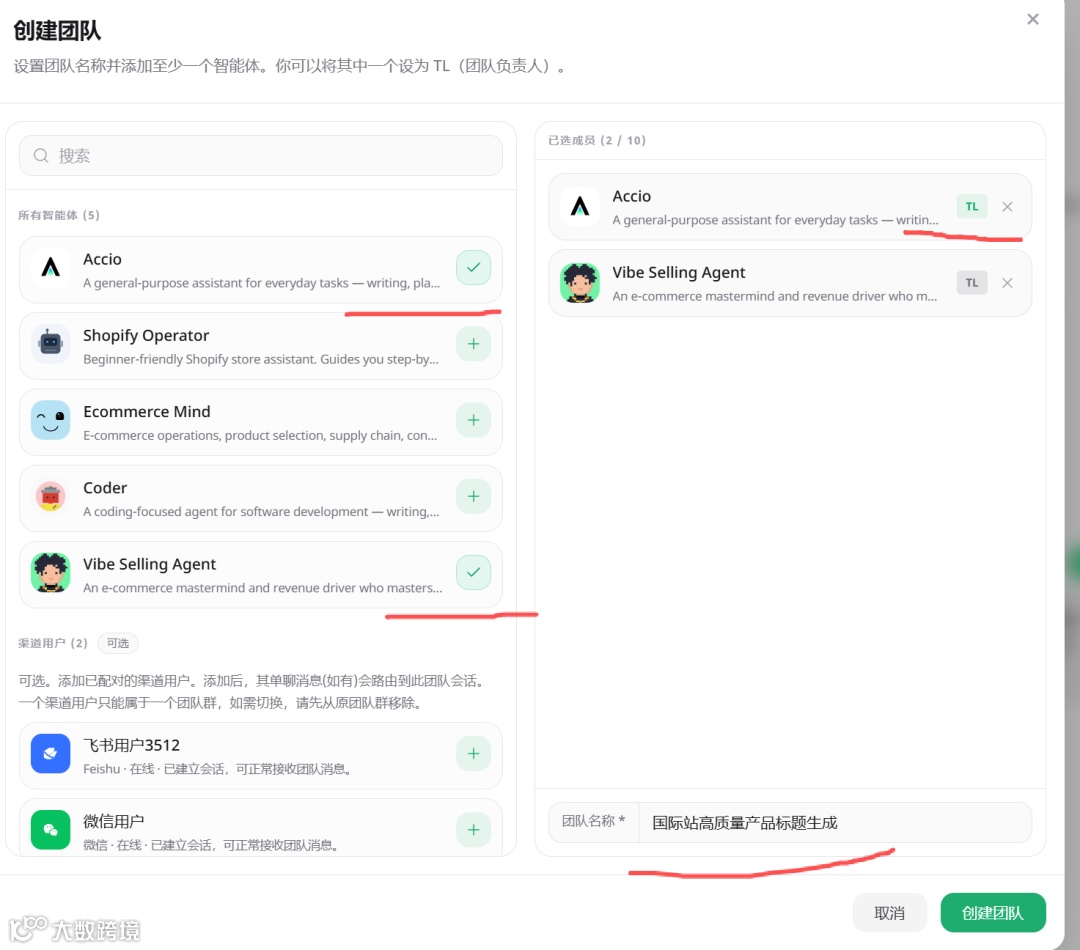This screenshot has width=1080, height=950.
Task: Click Coder description about software development
Action: [x=261, y=511]
